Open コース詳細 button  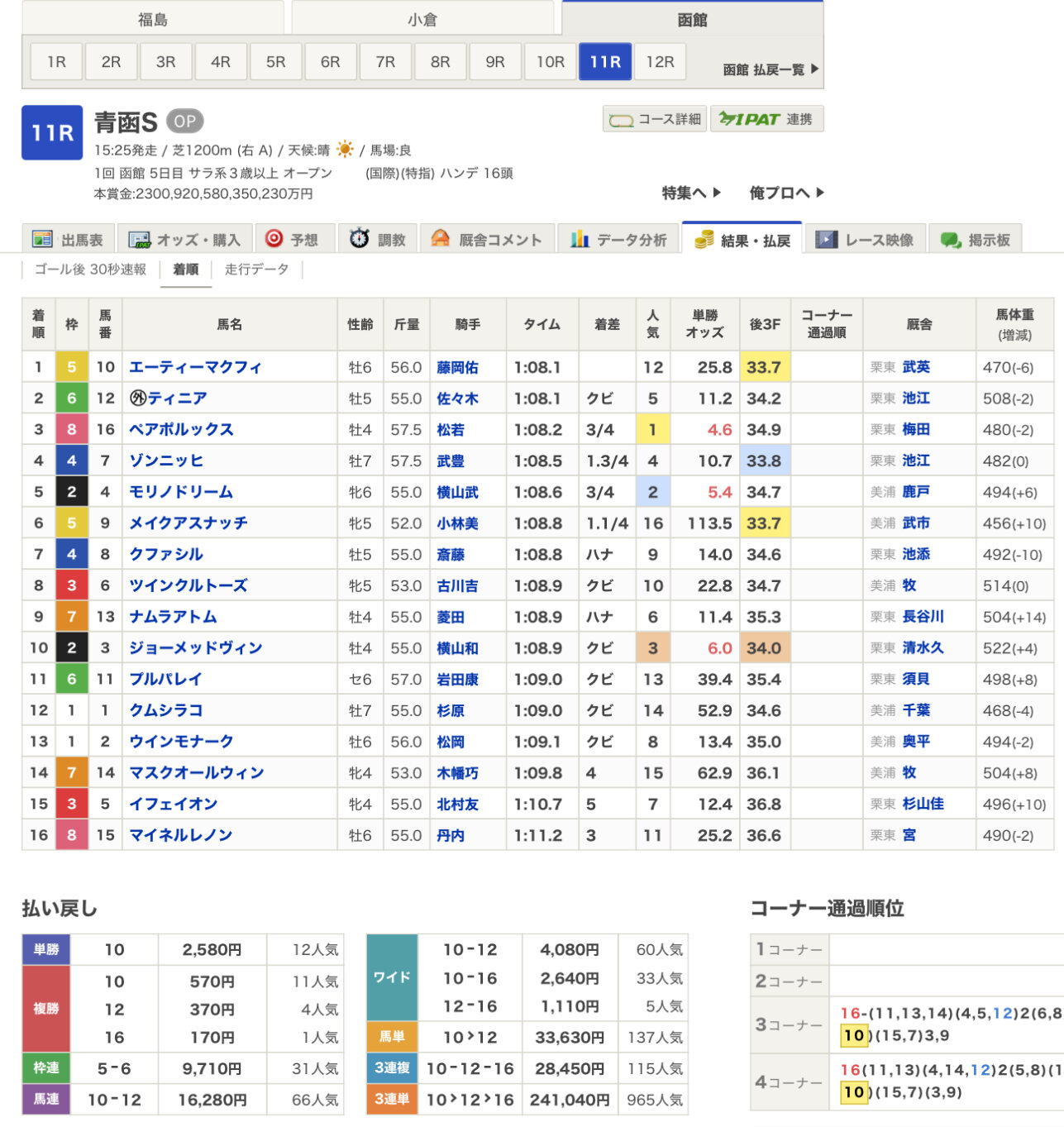click(655, 119)
